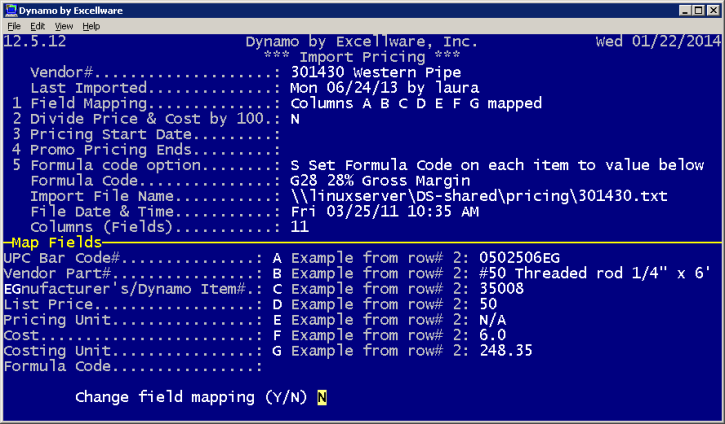
Task: Select the Promo Pricing Ends line
Action: (146, 150)
